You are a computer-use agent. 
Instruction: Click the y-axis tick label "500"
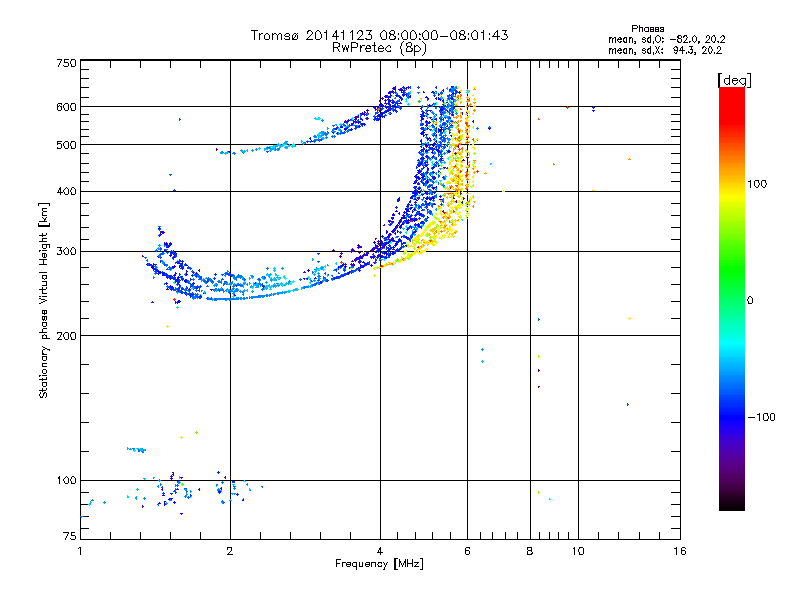point(66,145)
